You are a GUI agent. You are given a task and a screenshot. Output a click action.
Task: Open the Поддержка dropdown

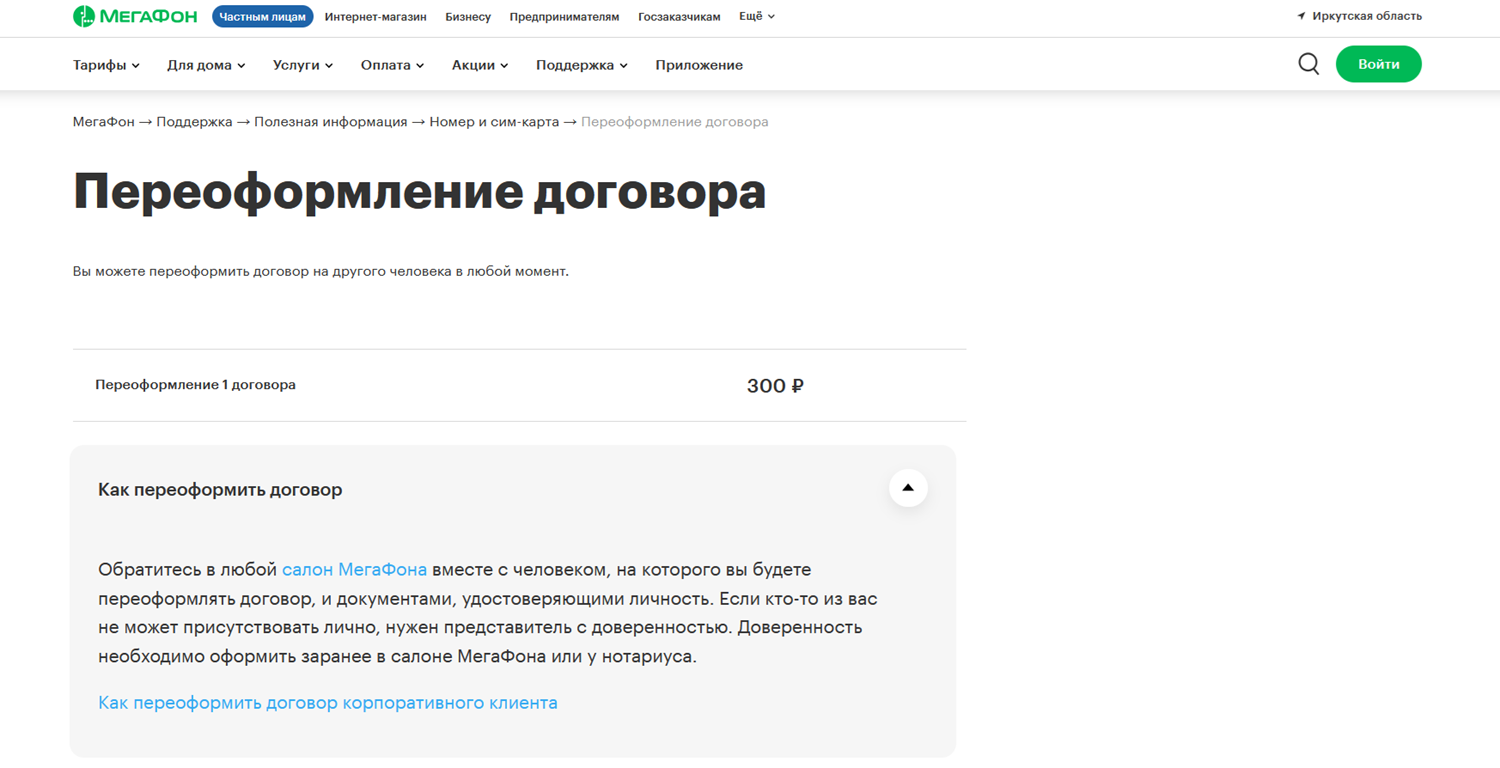pyautogui.click(x=582, y=65)
